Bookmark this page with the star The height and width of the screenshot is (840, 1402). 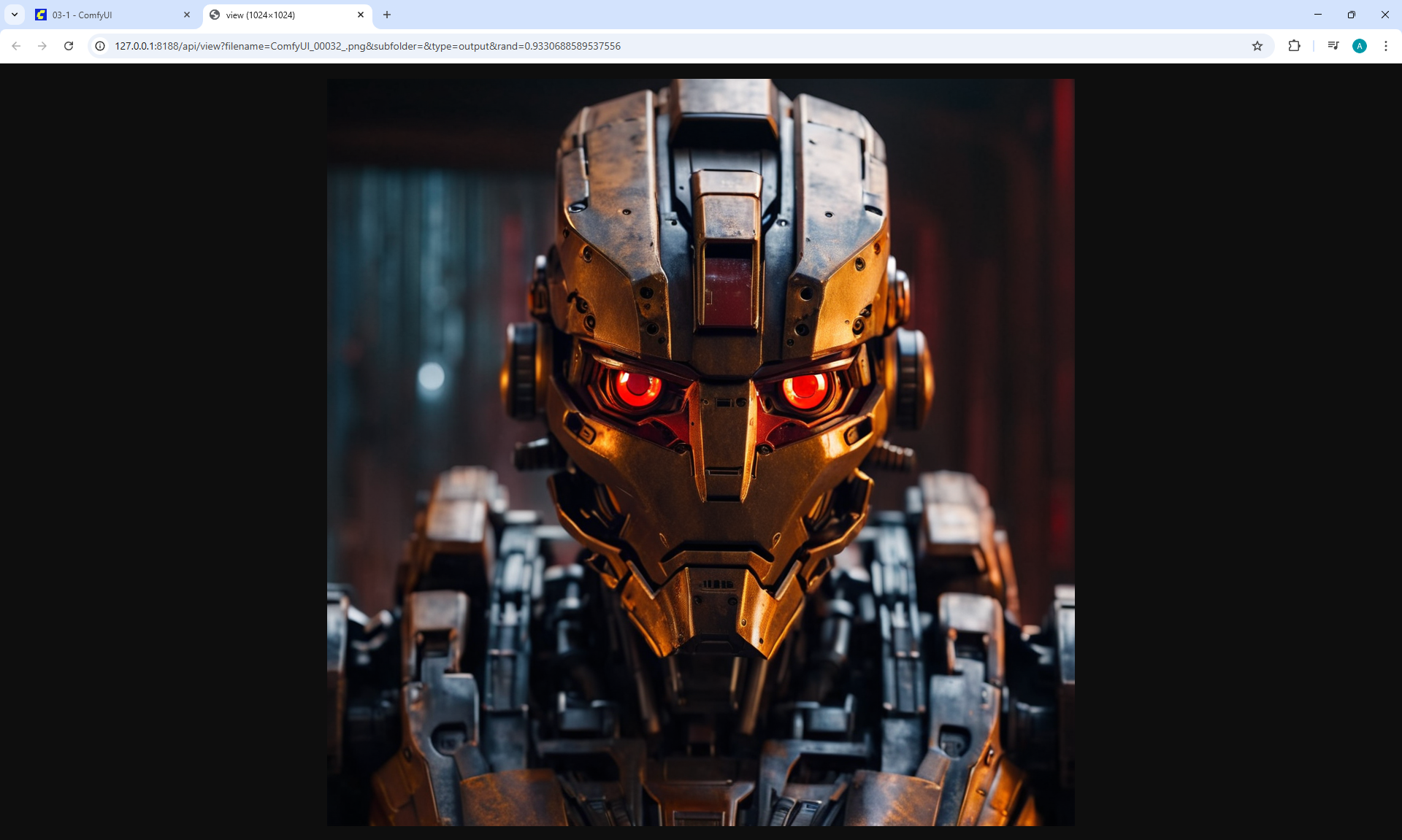[1257, 46]
